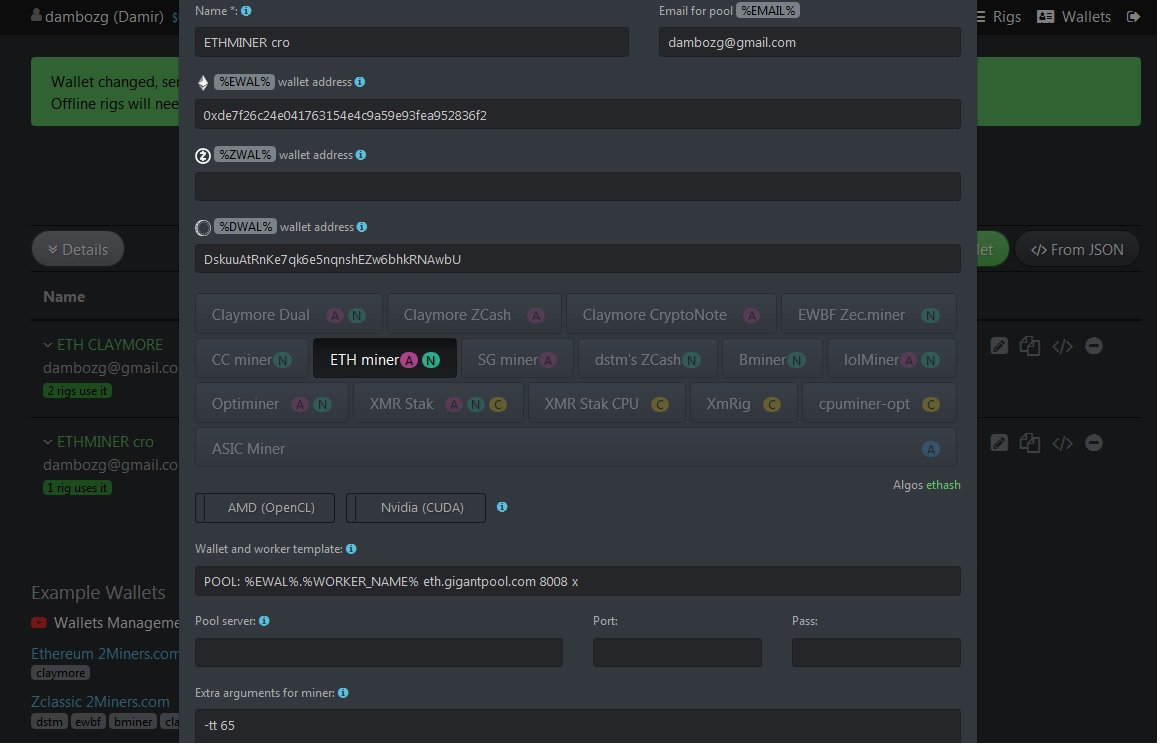1164x744 pixels.
Task: Click the Pool server input field
Action: tap(379, 653)
